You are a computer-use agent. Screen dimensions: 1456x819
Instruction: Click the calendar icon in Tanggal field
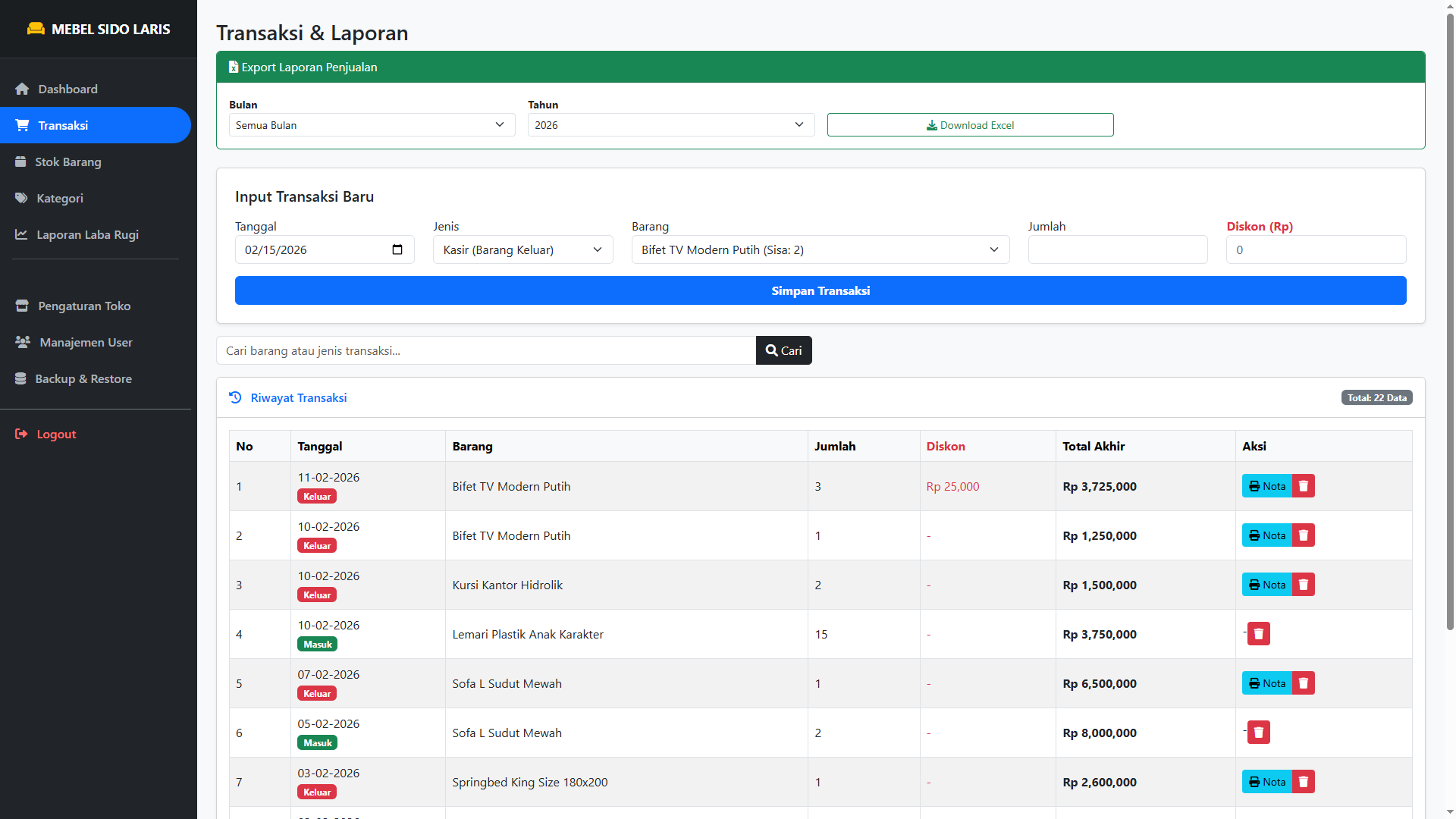click(397, 249)
